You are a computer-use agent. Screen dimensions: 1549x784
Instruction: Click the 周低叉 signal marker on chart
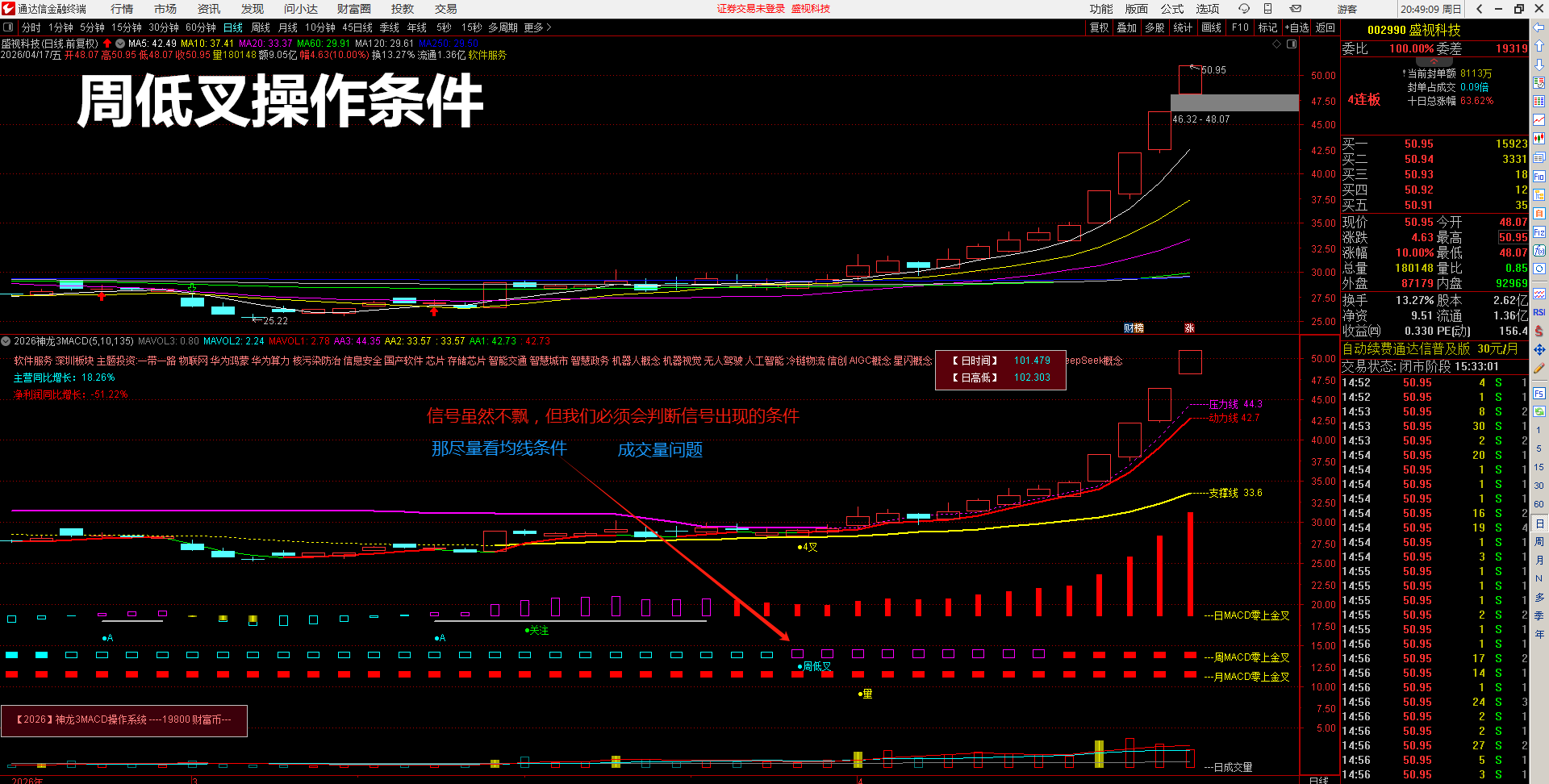coord(815,666)
